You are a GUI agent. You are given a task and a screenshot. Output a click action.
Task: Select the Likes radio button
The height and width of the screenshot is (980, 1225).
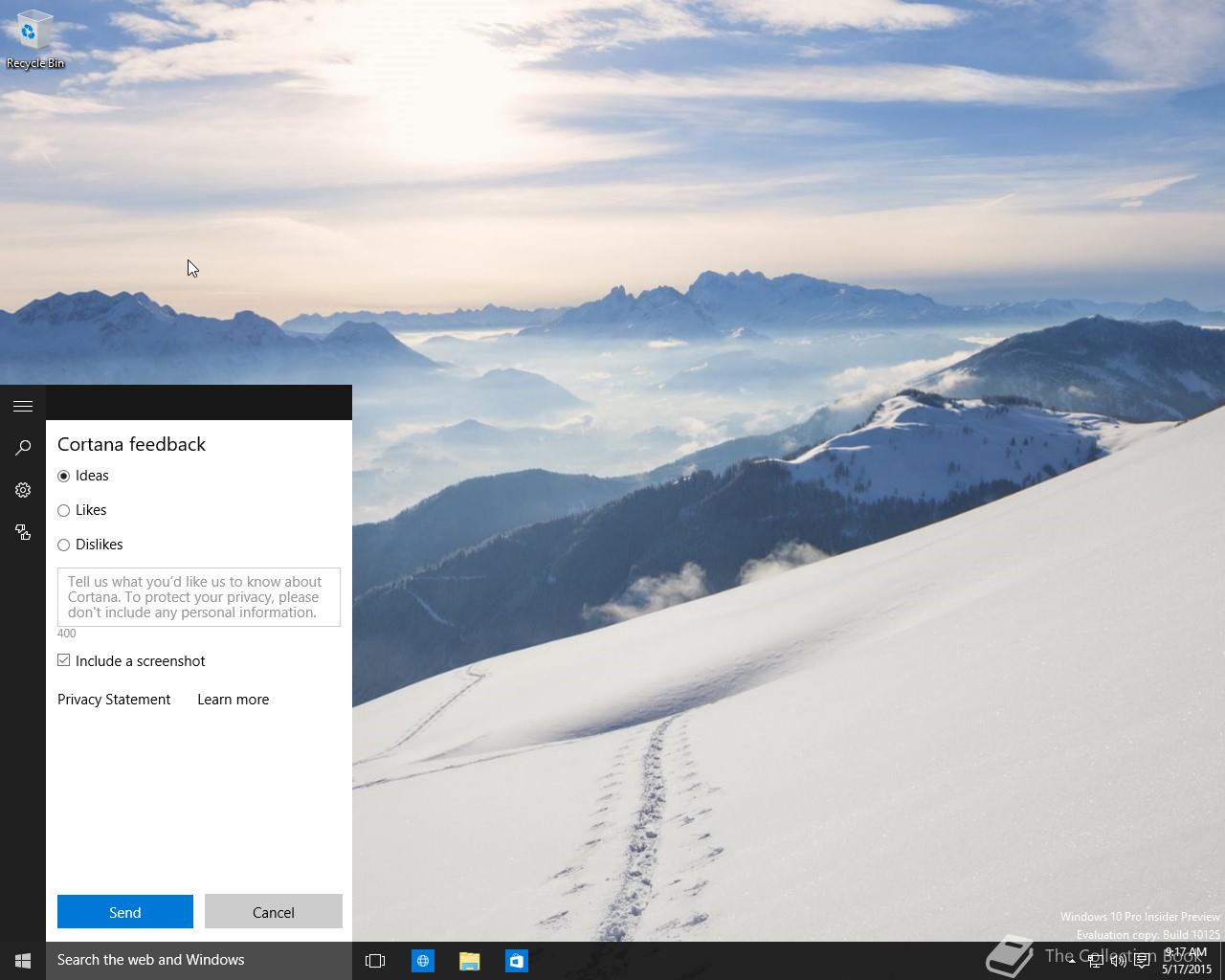click(64, 510)
